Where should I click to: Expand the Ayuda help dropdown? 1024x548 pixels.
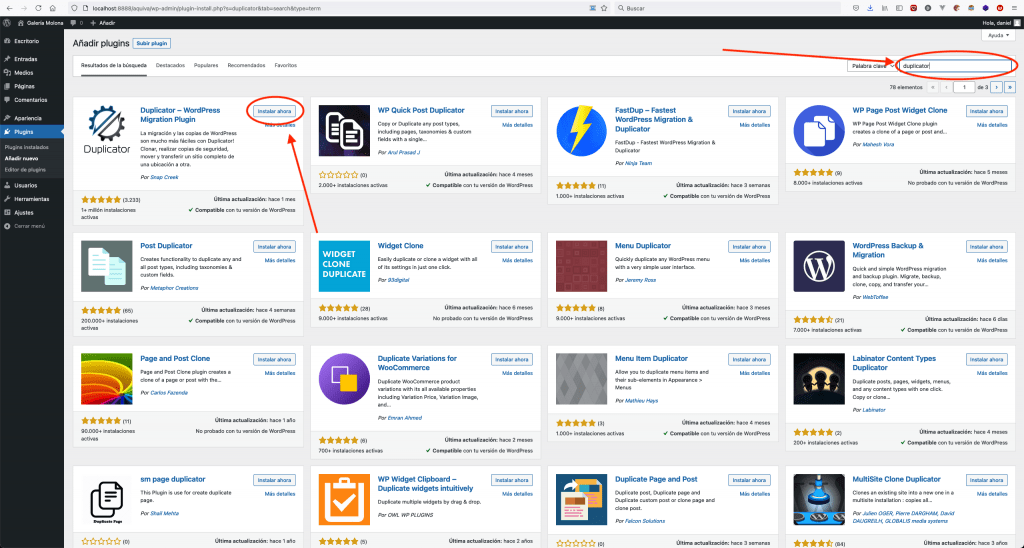(x=999, y=35)
